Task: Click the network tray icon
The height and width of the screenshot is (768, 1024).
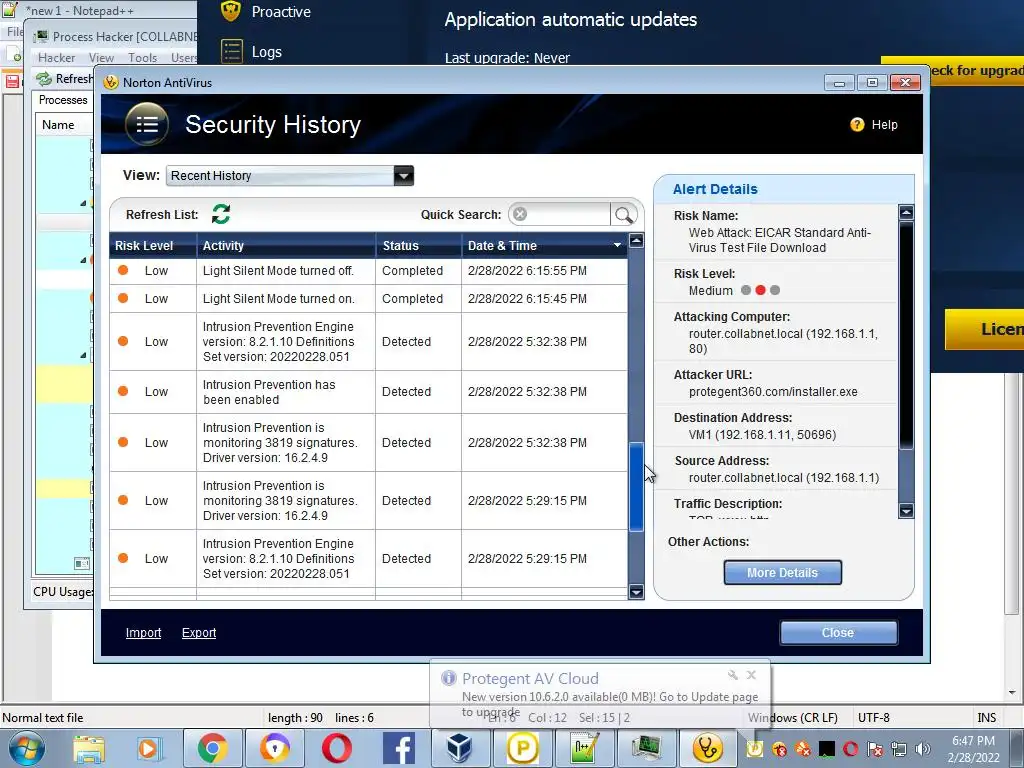Action: [x=899, y=749]
